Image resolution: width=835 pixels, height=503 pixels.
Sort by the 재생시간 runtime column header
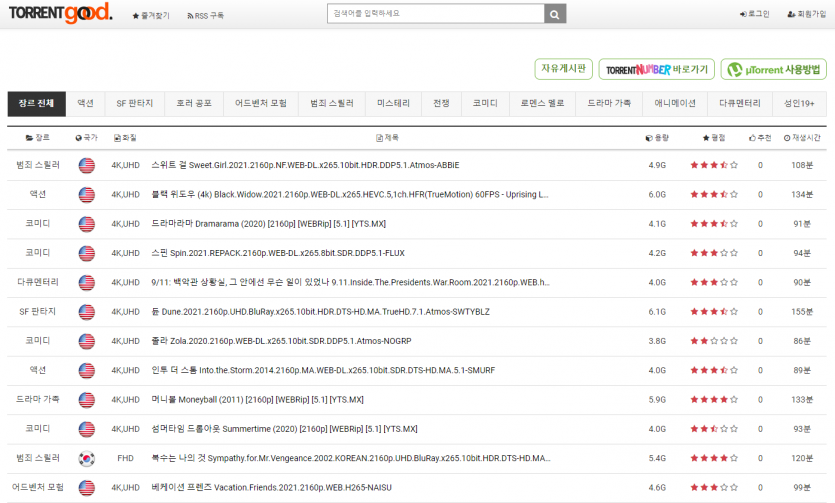[x=802, y=138]
